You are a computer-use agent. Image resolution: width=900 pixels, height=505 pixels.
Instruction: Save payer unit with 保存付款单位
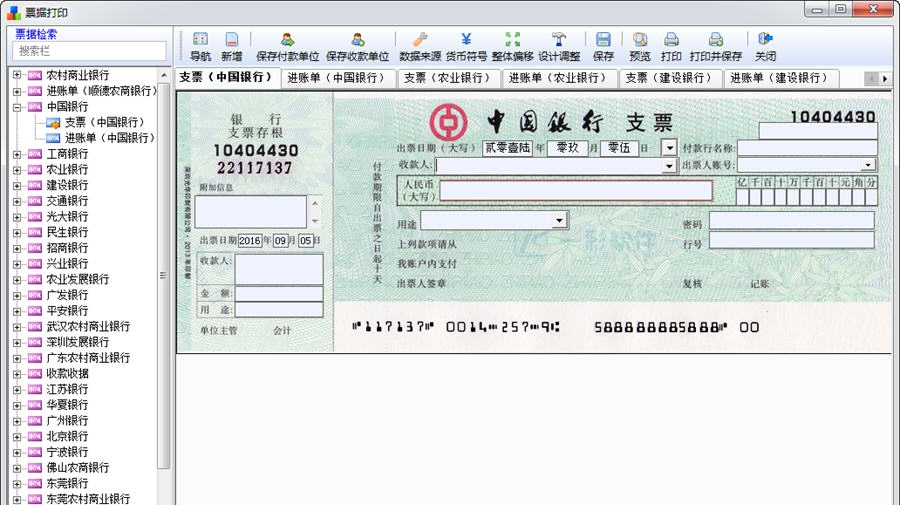pos(287,47)
